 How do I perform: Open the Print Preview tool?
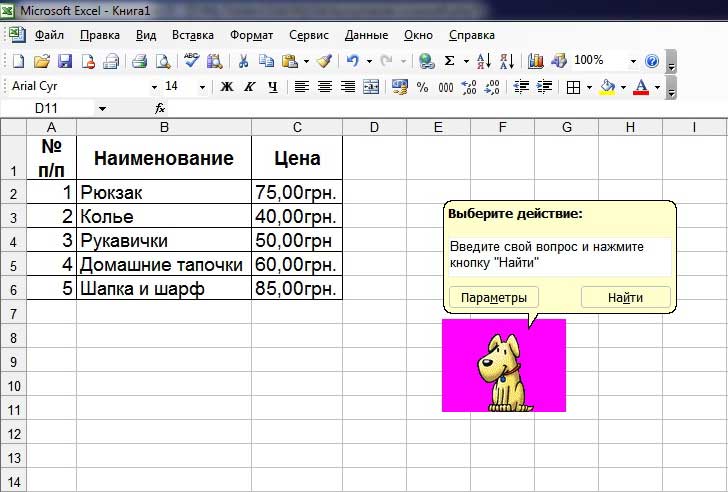(161, 61)
